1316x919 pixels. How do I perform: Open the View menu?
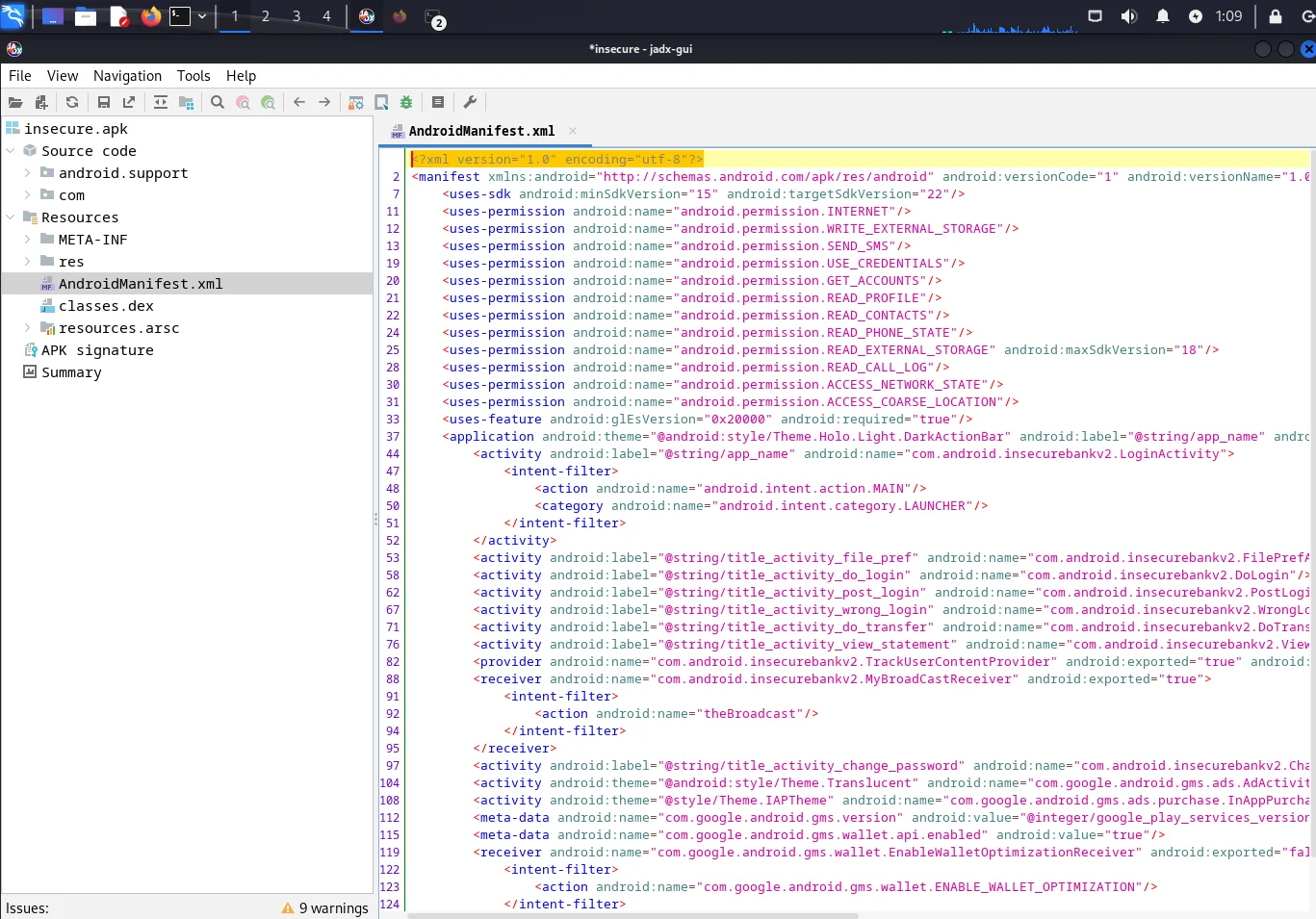[x=63, y=76]
